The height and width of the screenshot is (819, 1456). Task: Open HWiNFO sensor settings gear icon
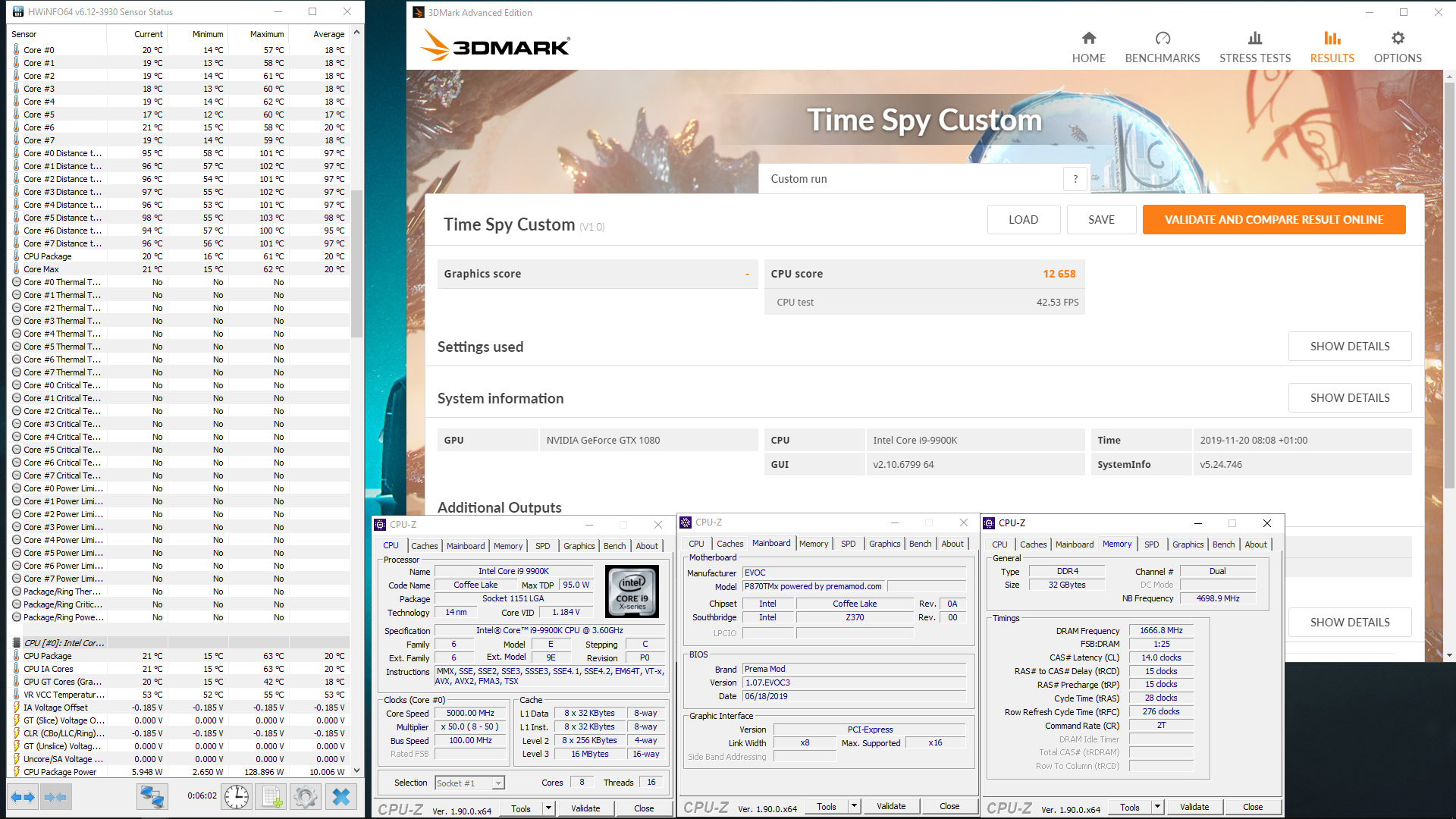[x=305, y=796]
